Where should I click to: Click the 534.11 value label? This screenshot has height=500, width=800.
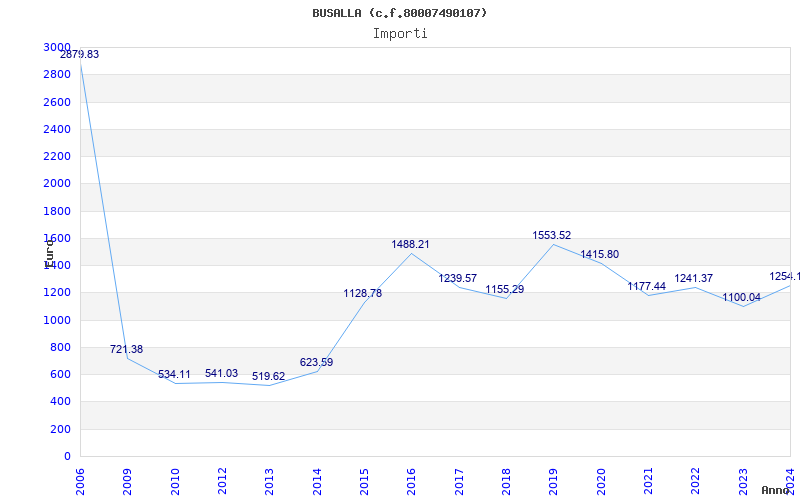click(174, 374)
